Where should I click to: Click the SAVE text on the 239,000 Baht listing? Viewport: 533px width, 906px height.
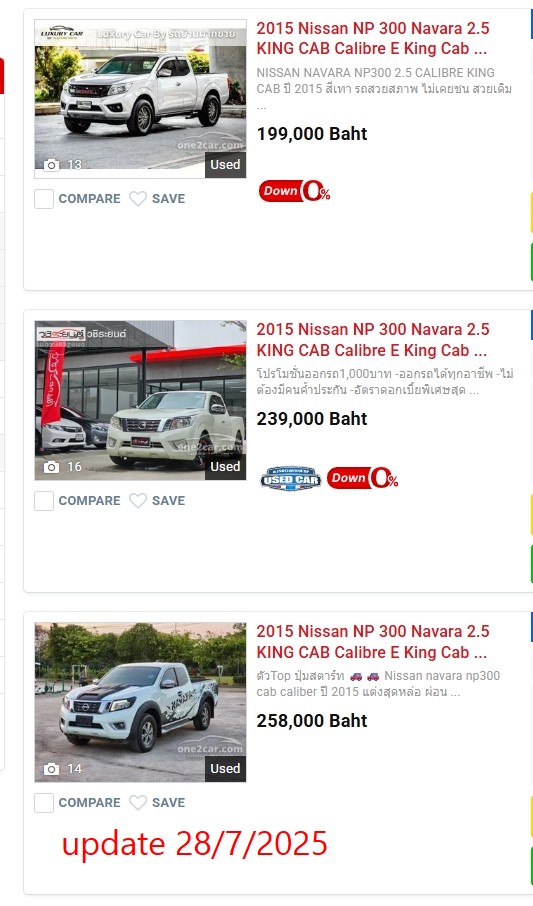[168, 500]
